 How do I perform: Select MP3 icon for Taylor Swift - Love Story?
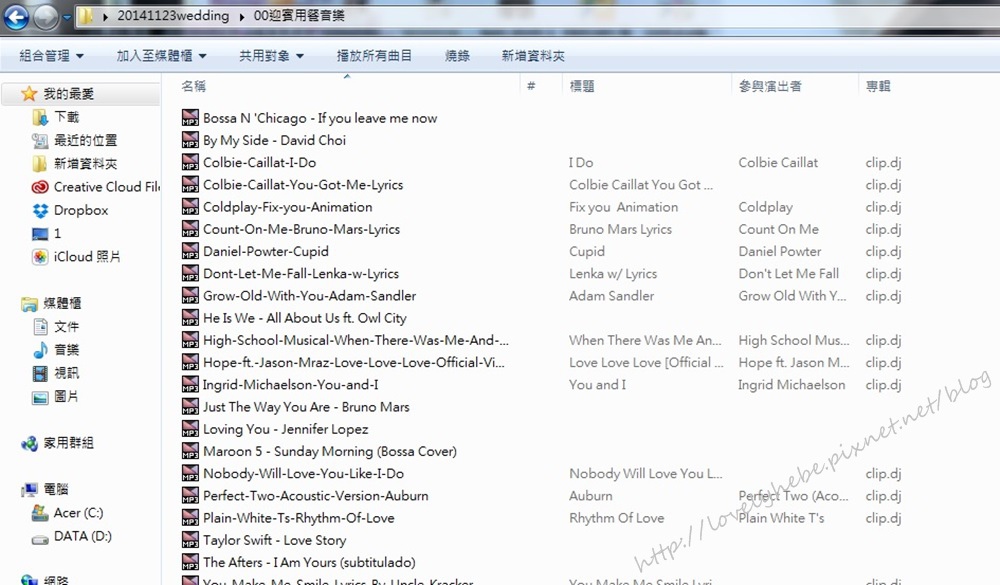(190, 540)
